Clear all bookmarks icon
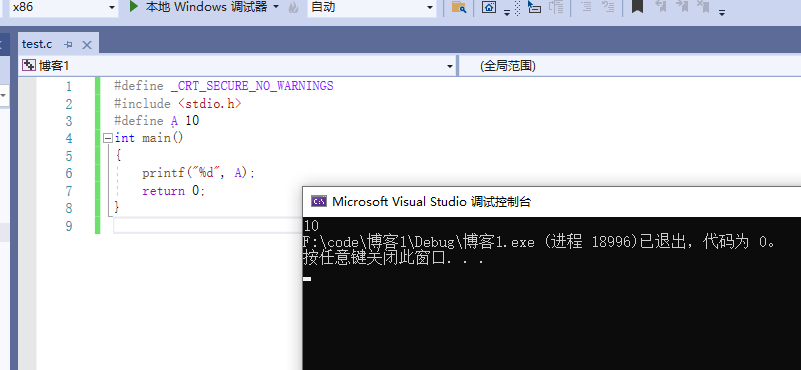Image resolution: width=801 pixels, height=370 pixels. click(703, 6)
